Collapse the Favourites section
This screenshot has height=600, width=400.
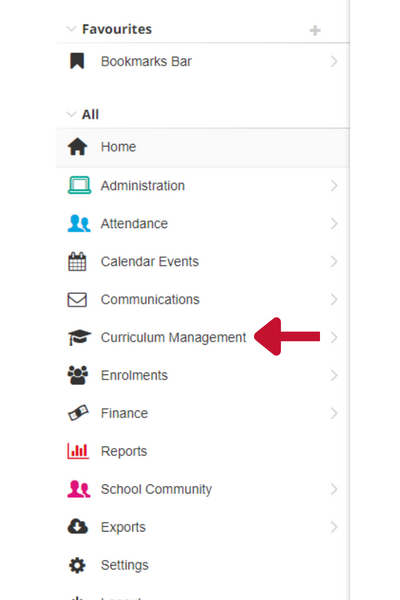(71, 29)
